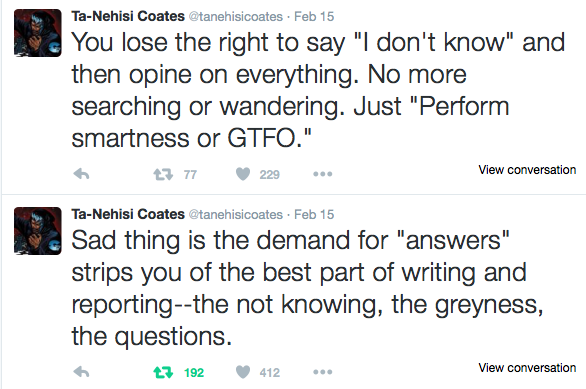The height and width of the screenshot is (389, 586).
Task: View conversation for the second tweet
Action: [527, 368]
